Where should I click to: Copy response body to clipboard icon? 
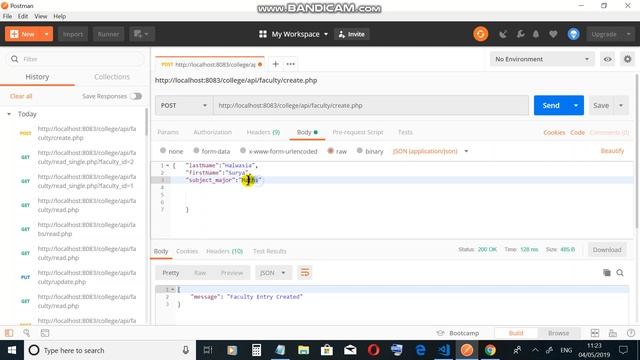607,273
